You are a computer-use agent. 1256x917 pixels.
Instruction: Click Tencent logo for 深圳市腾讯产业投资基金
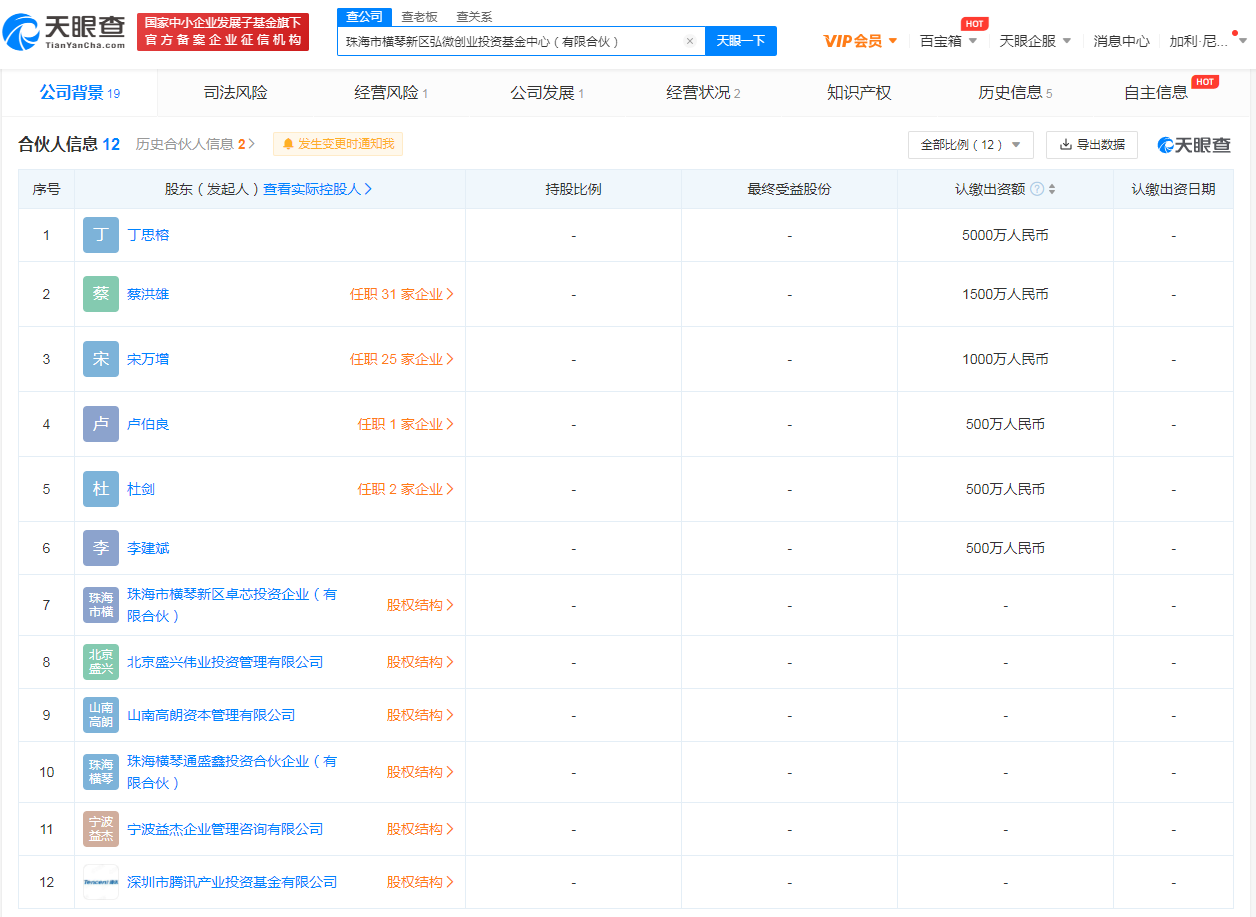coord(101,882)
